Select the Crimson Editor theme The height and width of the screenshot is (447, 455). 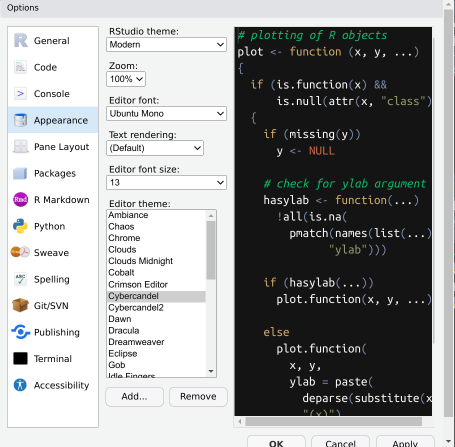pyautogui.click(x=156, y=285)
